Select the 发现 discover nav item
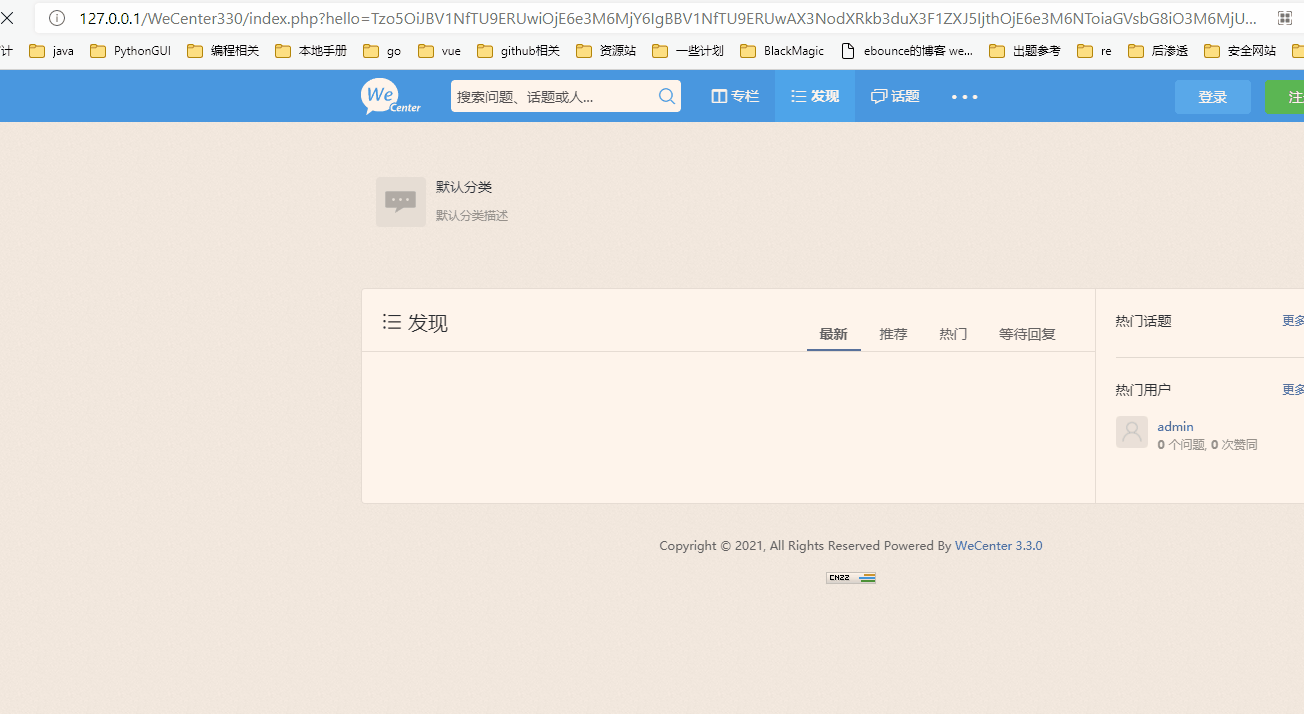Screen dimensions: 1304x714 tap(815, 97)
